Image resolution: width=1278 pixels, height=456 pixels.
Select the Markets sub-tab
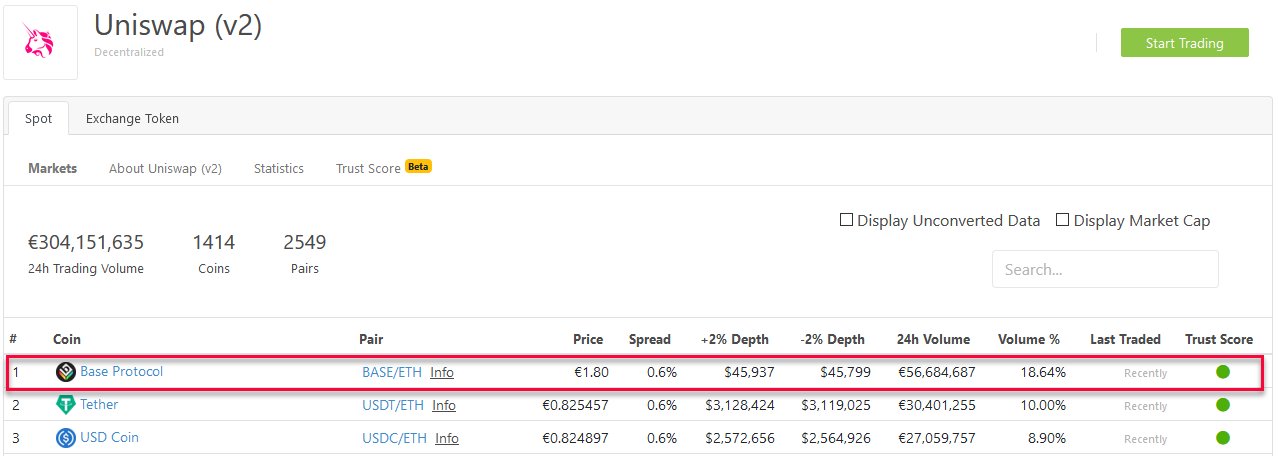[x=52, y=168]
